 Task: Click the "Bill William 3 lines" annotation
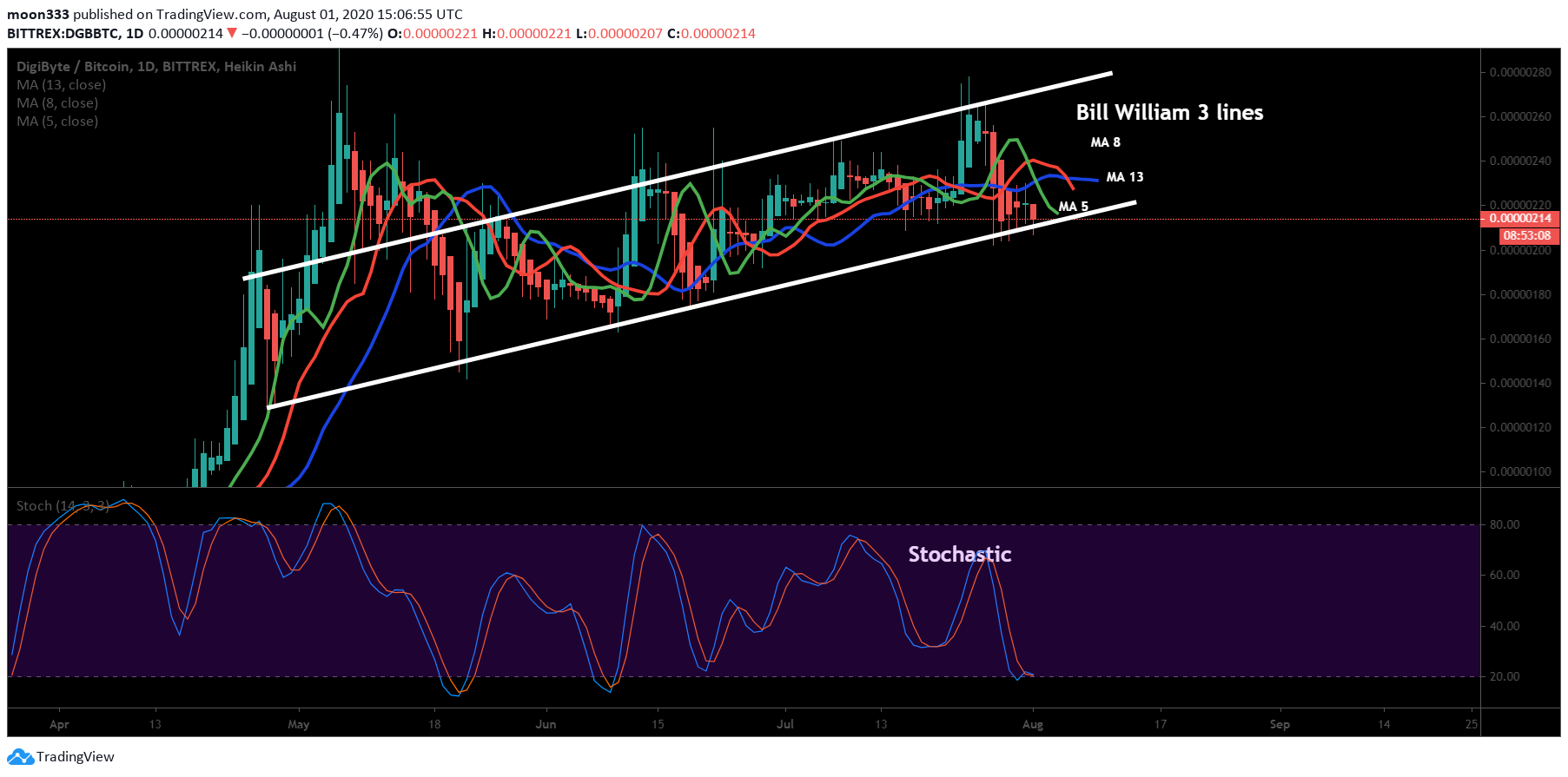pos(1169,113)
